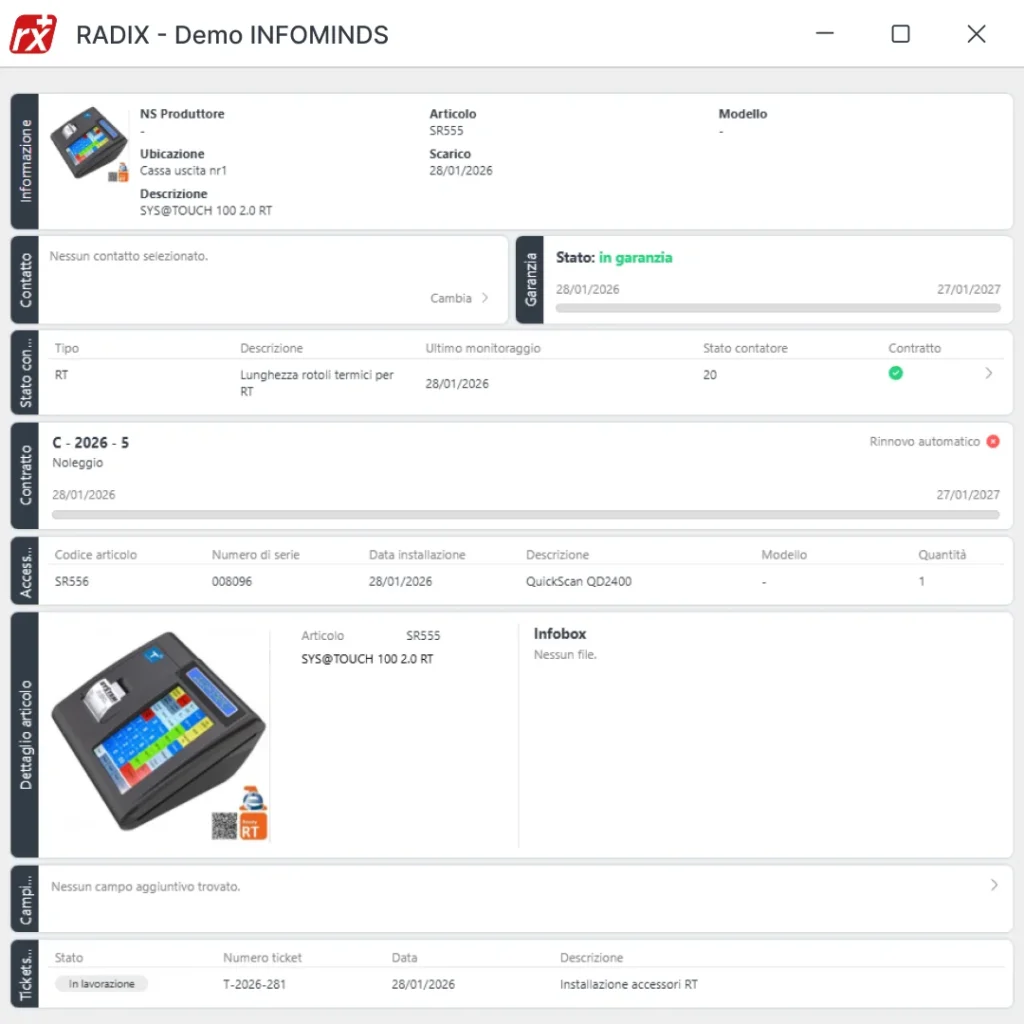Click the QR code icon in article detail

(225, 825)
